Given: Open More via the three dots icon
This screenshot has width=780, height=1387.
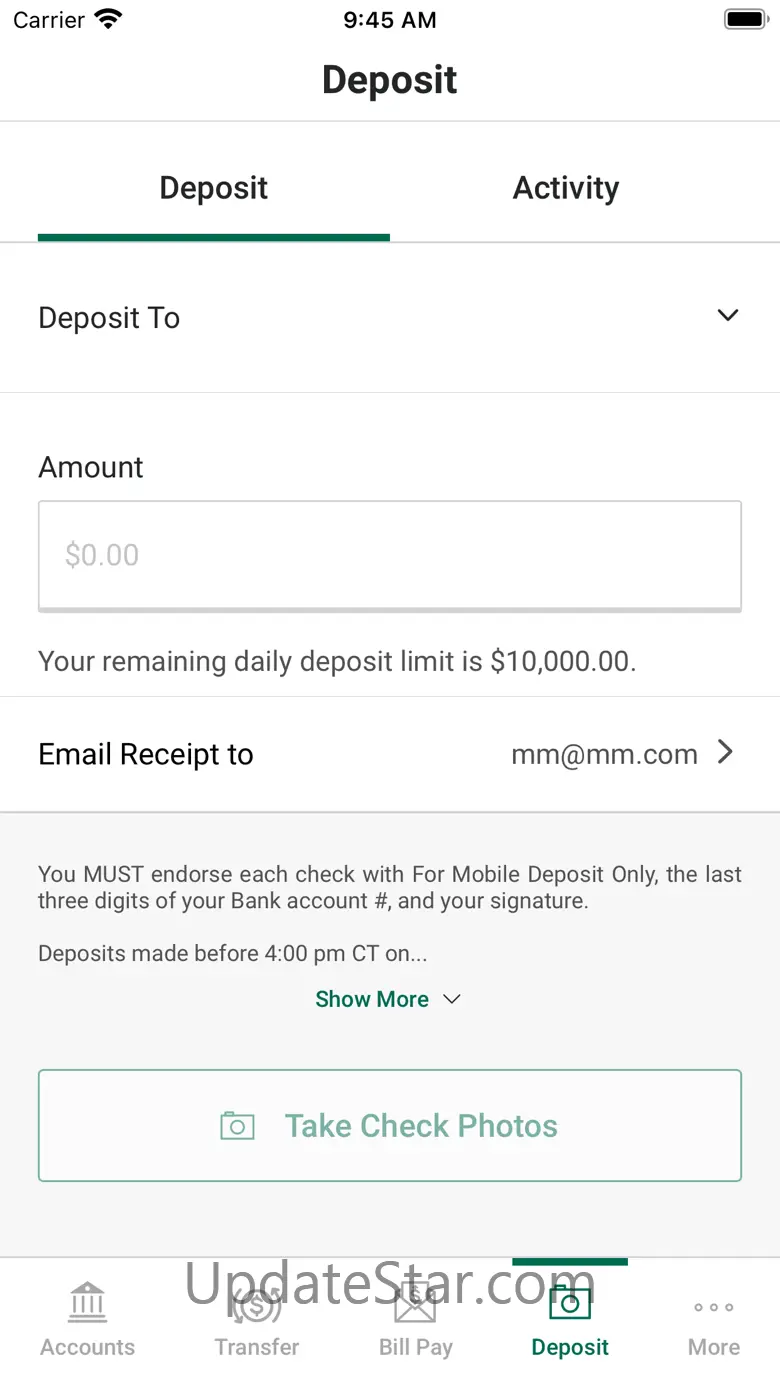Looking at the screenshot, I should (714, 1307).
